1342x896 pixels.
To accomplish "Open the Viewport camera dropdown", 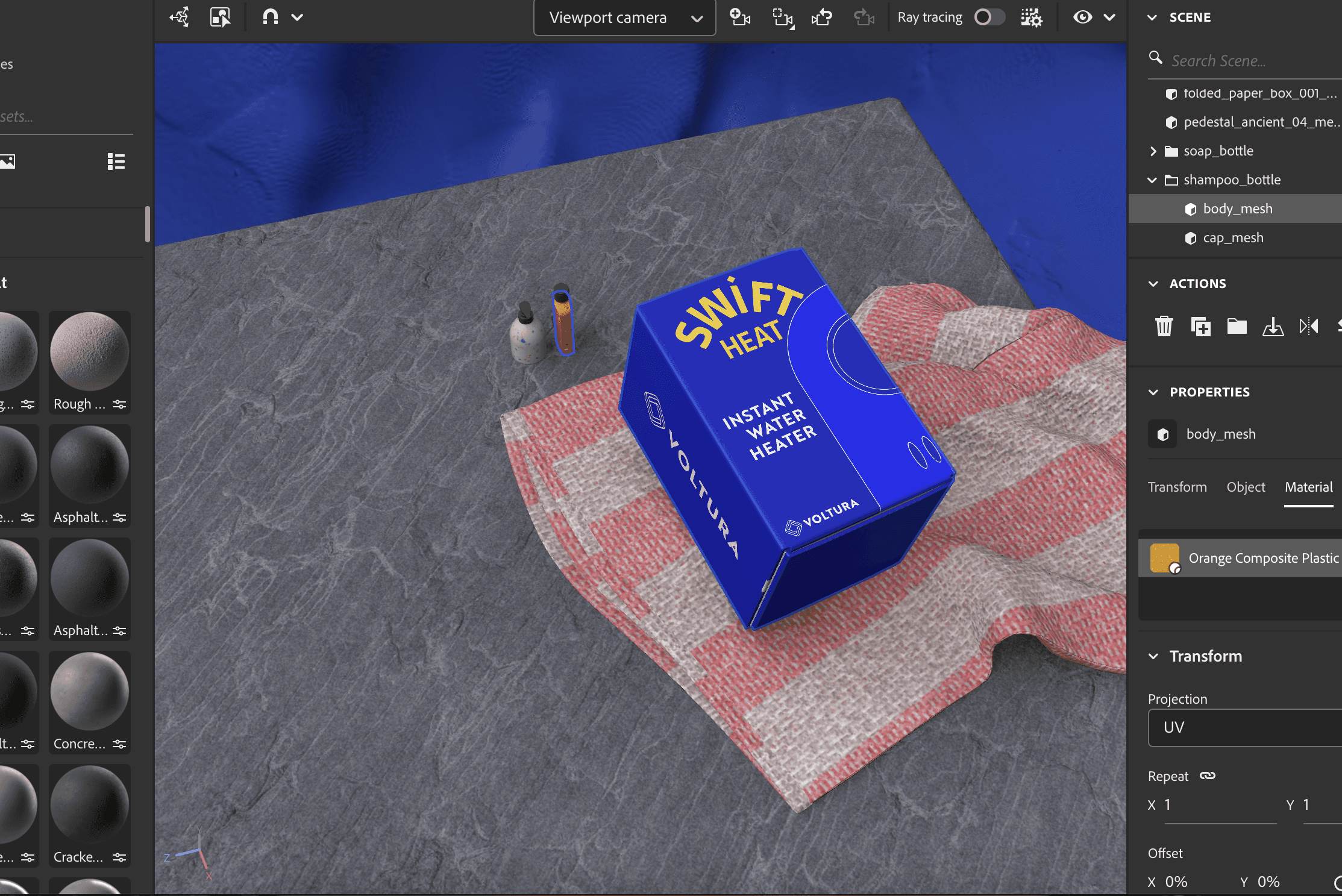I will coord(624,18).
